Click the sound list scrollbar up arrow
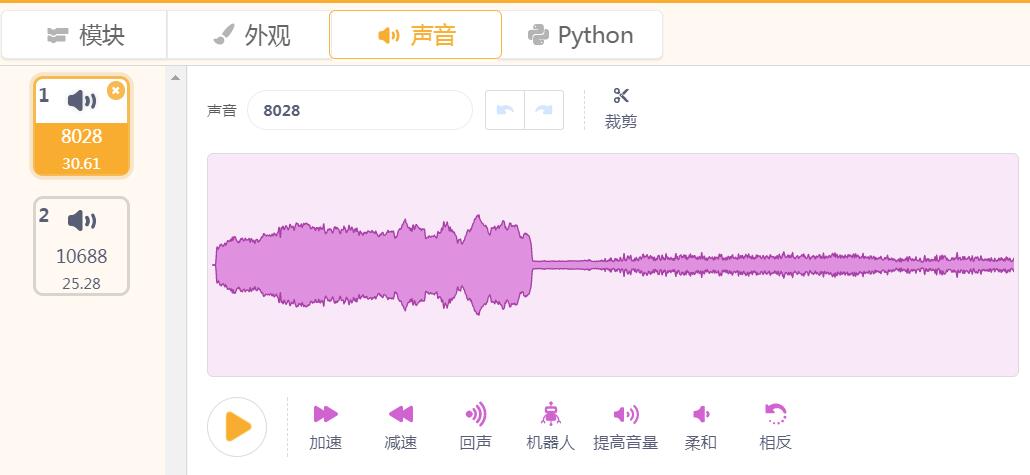Image resolution: width=1030 pixels, height=475 pixels. pyautogui.click(x=175, y=78)
